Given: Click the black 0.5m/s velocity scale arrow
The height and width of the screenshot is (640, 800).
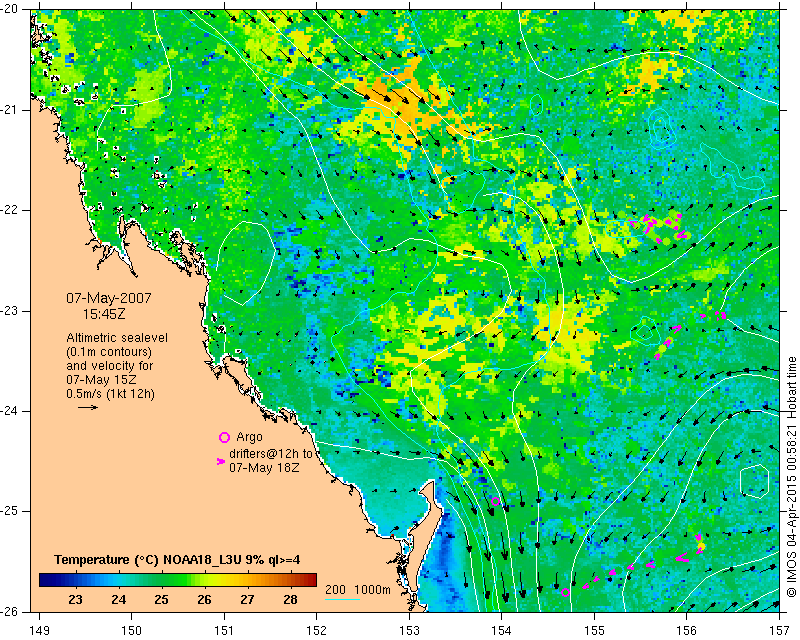Looking at the screenshot, I should click(88, 407).
